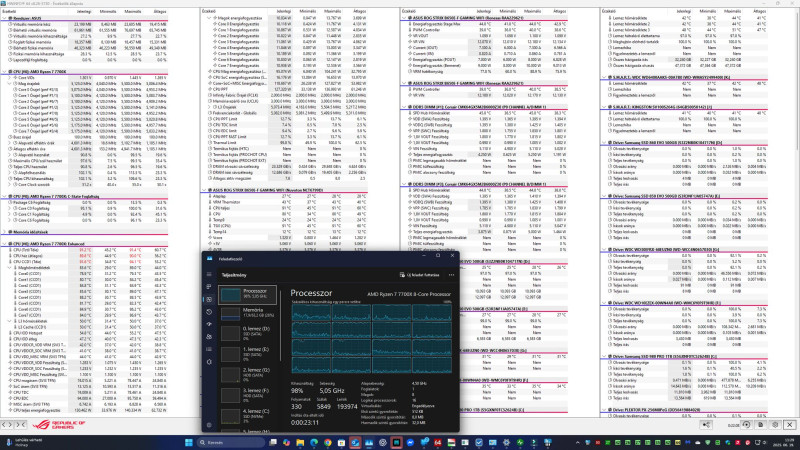Open Chrome browser from taskbar
800x450 pixels.
coord(328,442)
